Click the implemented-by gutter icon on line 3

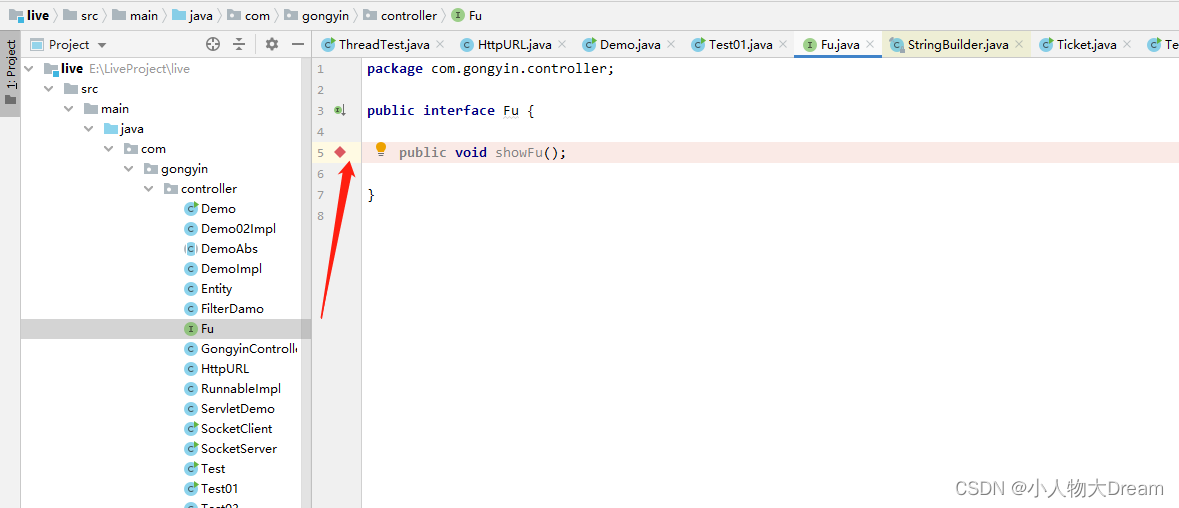pos(340,110)
